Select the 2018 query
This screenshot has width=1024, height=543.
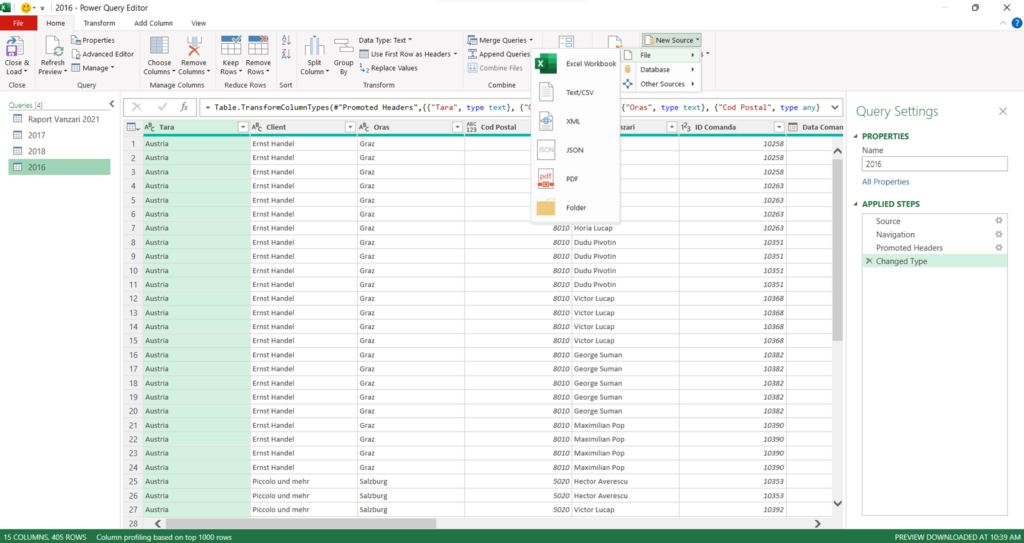(x=59, y=151)
